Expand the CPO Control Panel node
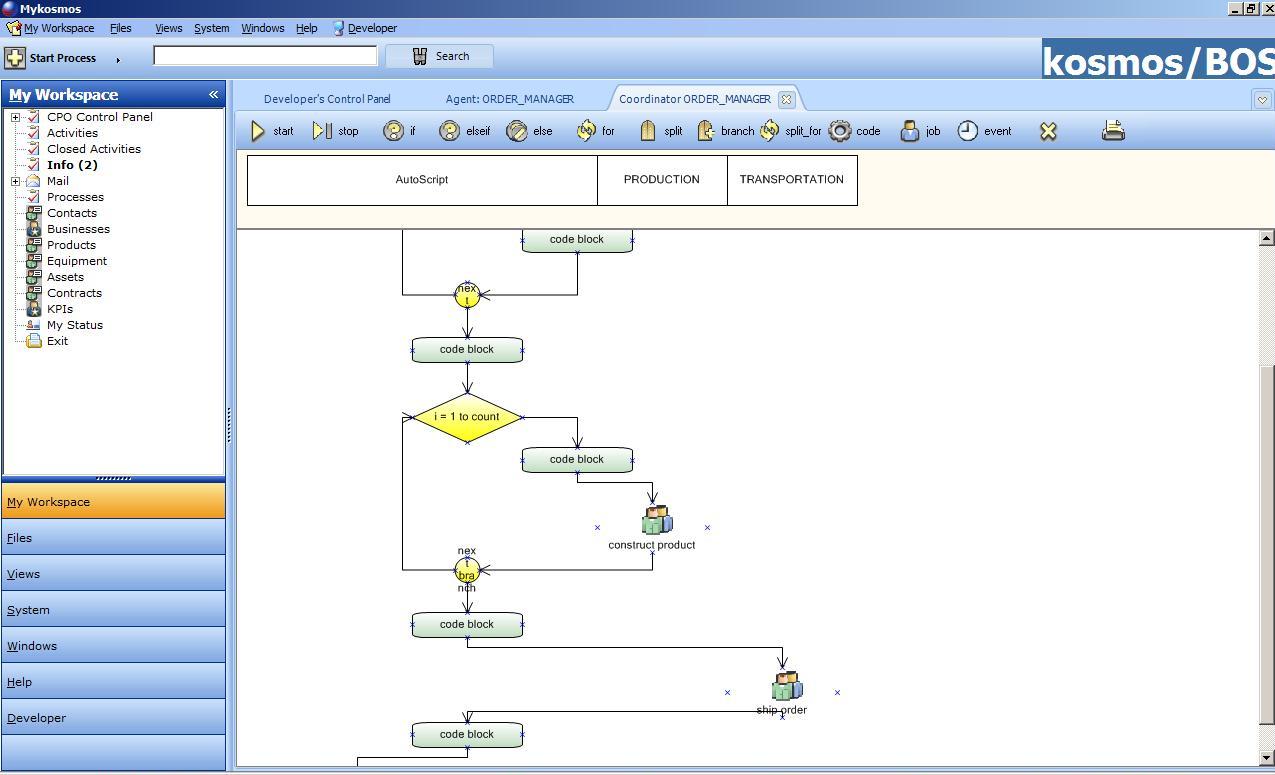 [15, 117]
